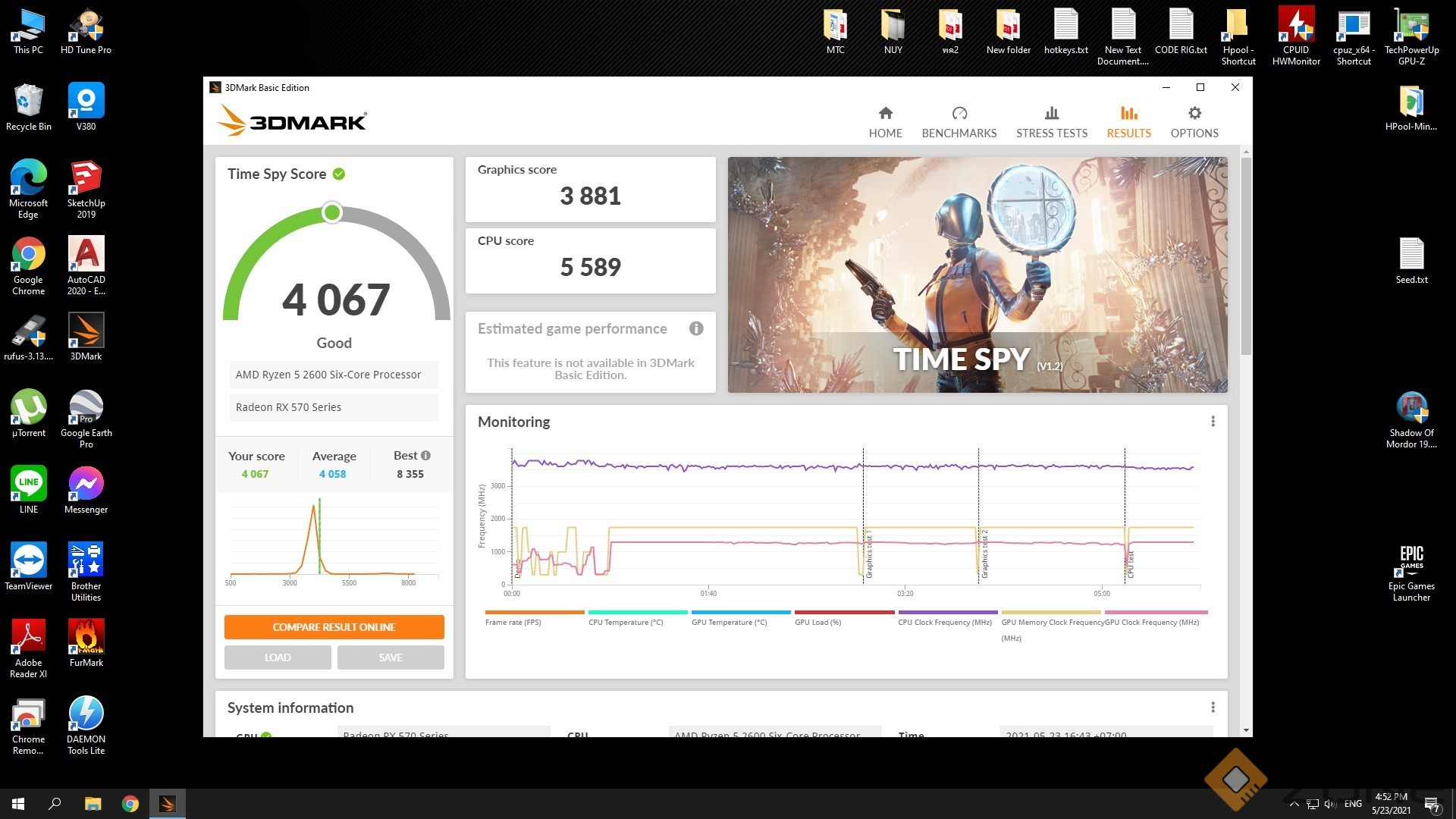
Task: Switch to the Results tab
Action: 1128,122
